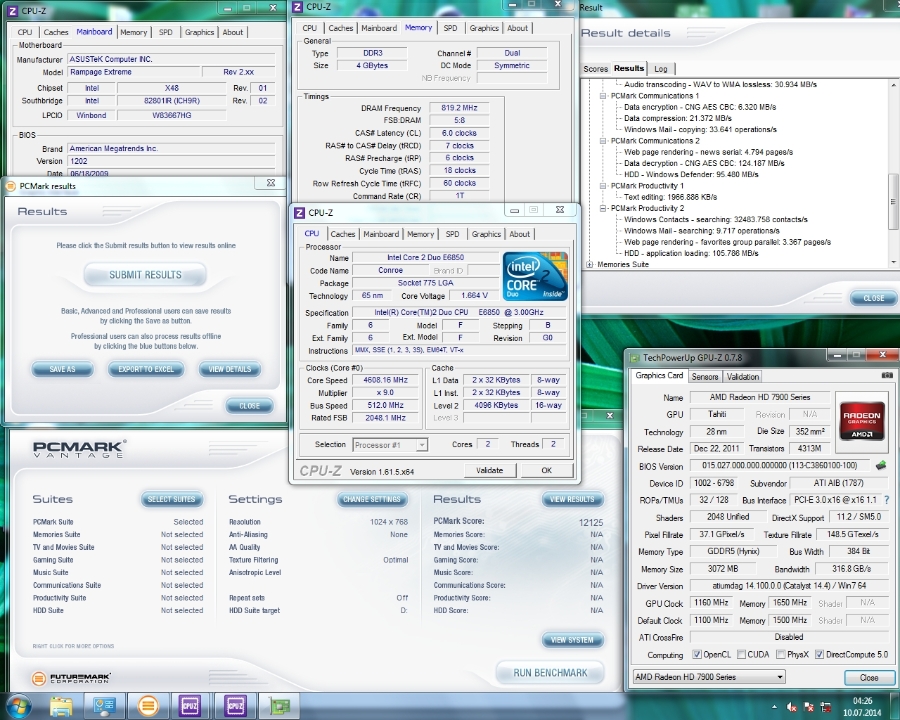Click OK in the front CPU-Z window
900x720 pixels.
pos(546,470)
